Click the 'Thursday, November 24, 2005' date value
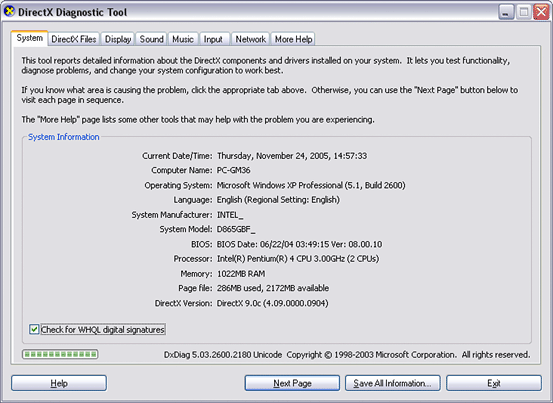This screenshot has height=403, width=553. coord(274,156)
